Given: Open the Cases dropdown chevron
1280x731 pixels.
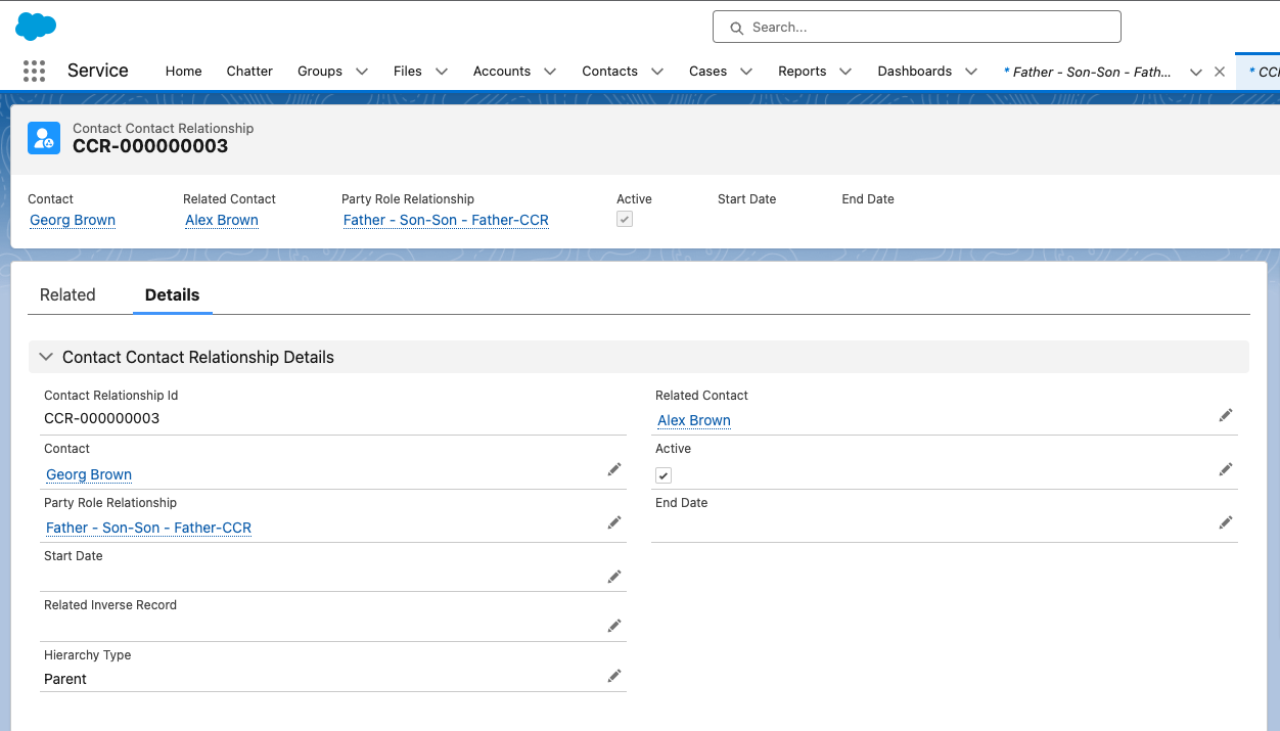Looking at the screenshot, I should click(746, 71).
